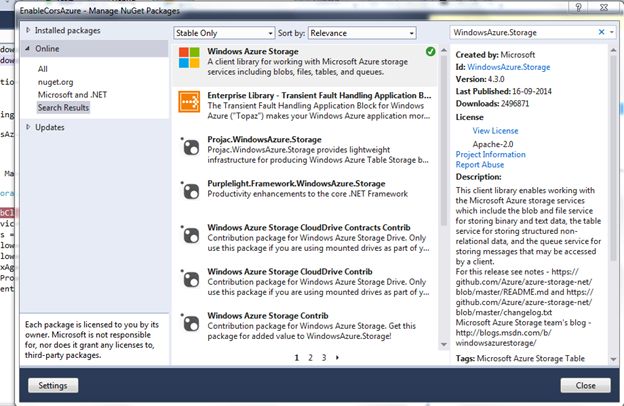Open the View License link
The image size is (624, 406).
(495, 131)
